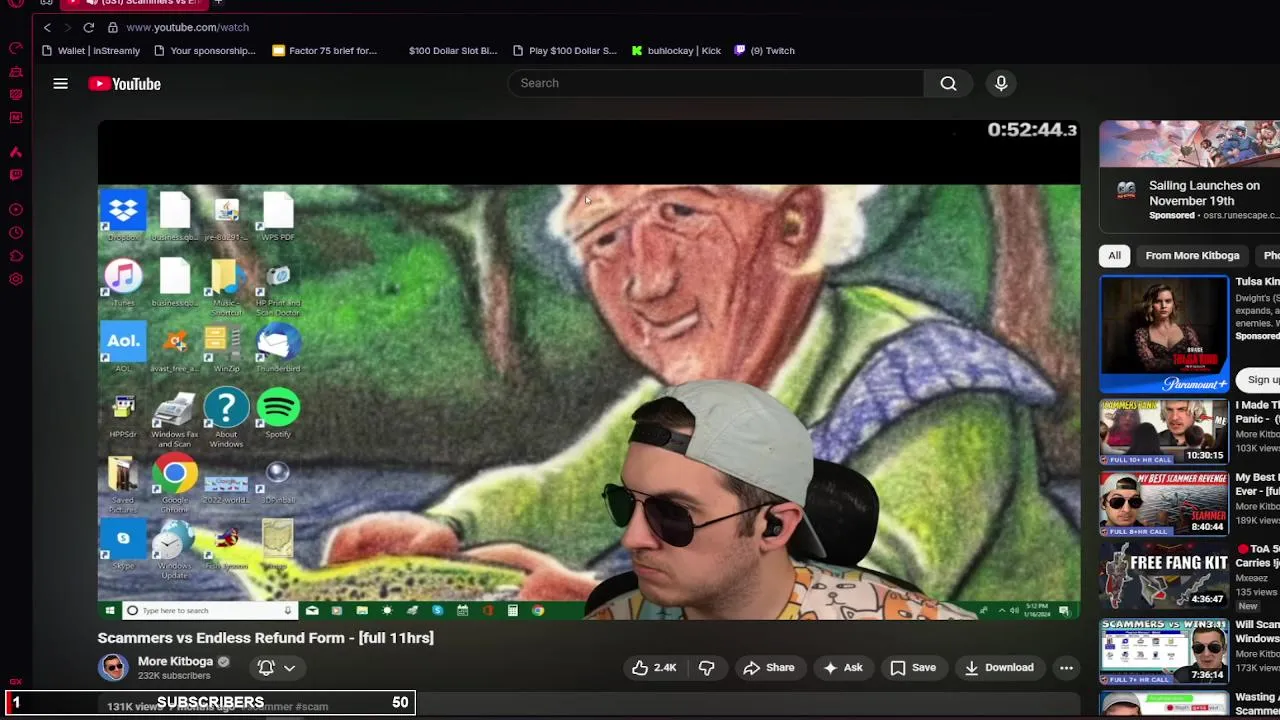Screen dimensions: 1280x720
Task: Open 8:40:44 scammer revenge video thumbnail
Action: (x=1164, y=504)
